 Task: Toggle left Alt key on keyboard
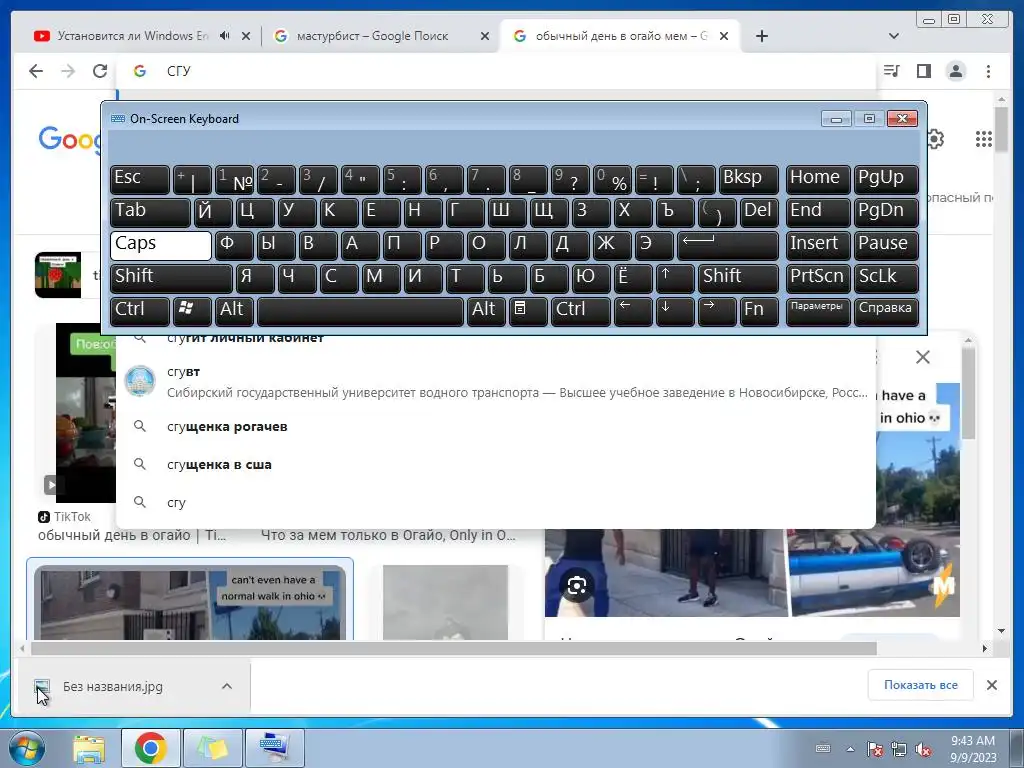[234, 311]
